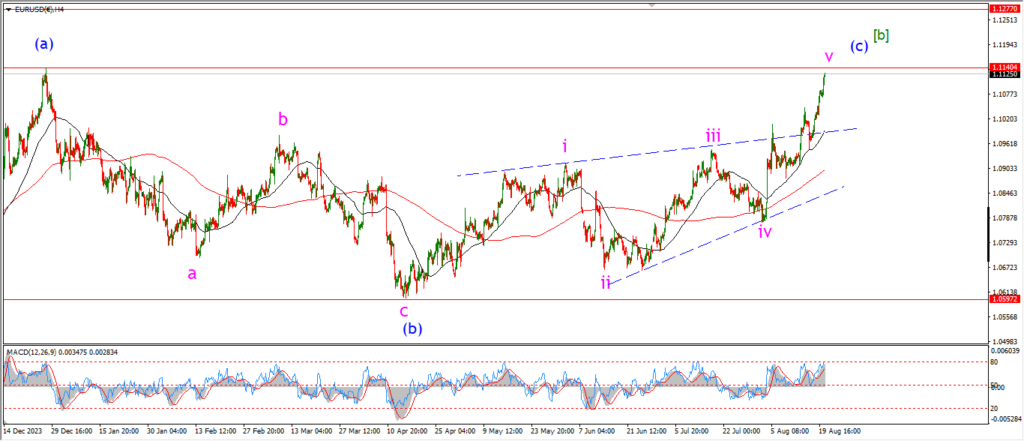Click the magenta iii wave label

(712, 135)
